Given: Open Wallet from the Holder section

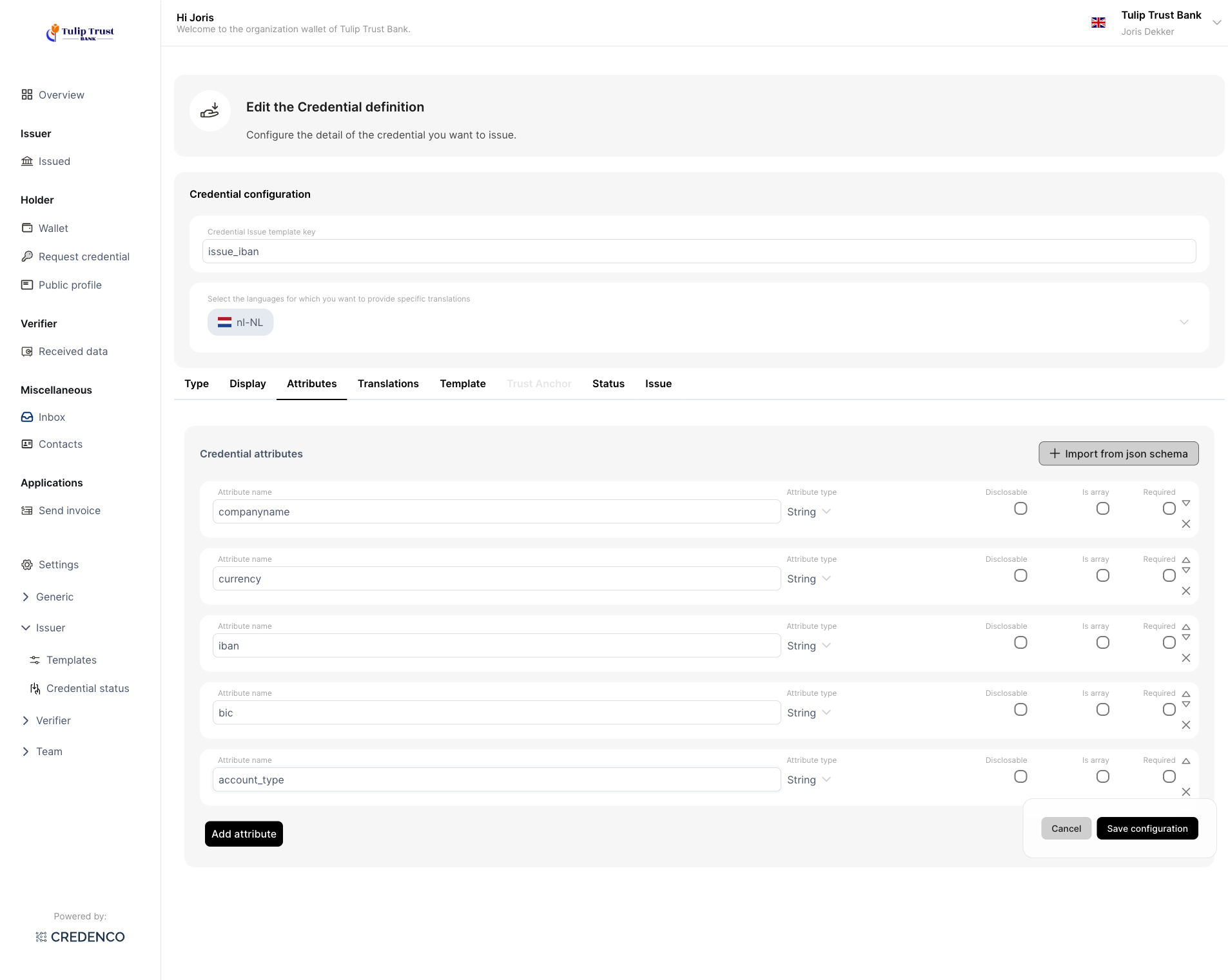Looking at the screenshot, I should (x=53, y=228).
